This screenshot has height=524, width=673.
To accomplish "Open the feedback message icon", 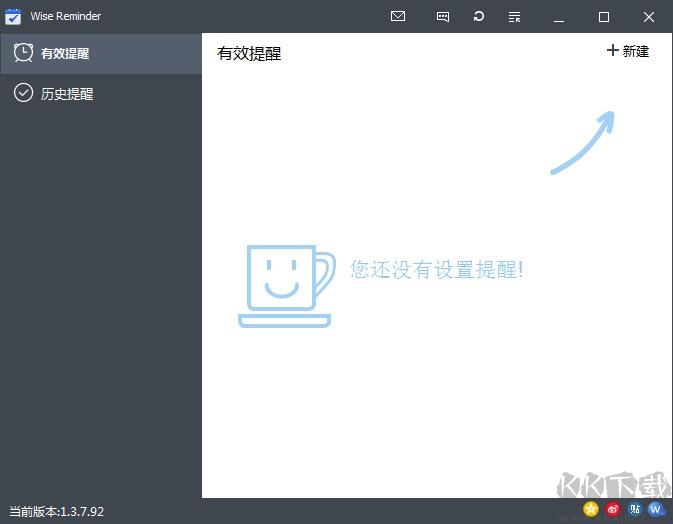I will pos(443,17).
